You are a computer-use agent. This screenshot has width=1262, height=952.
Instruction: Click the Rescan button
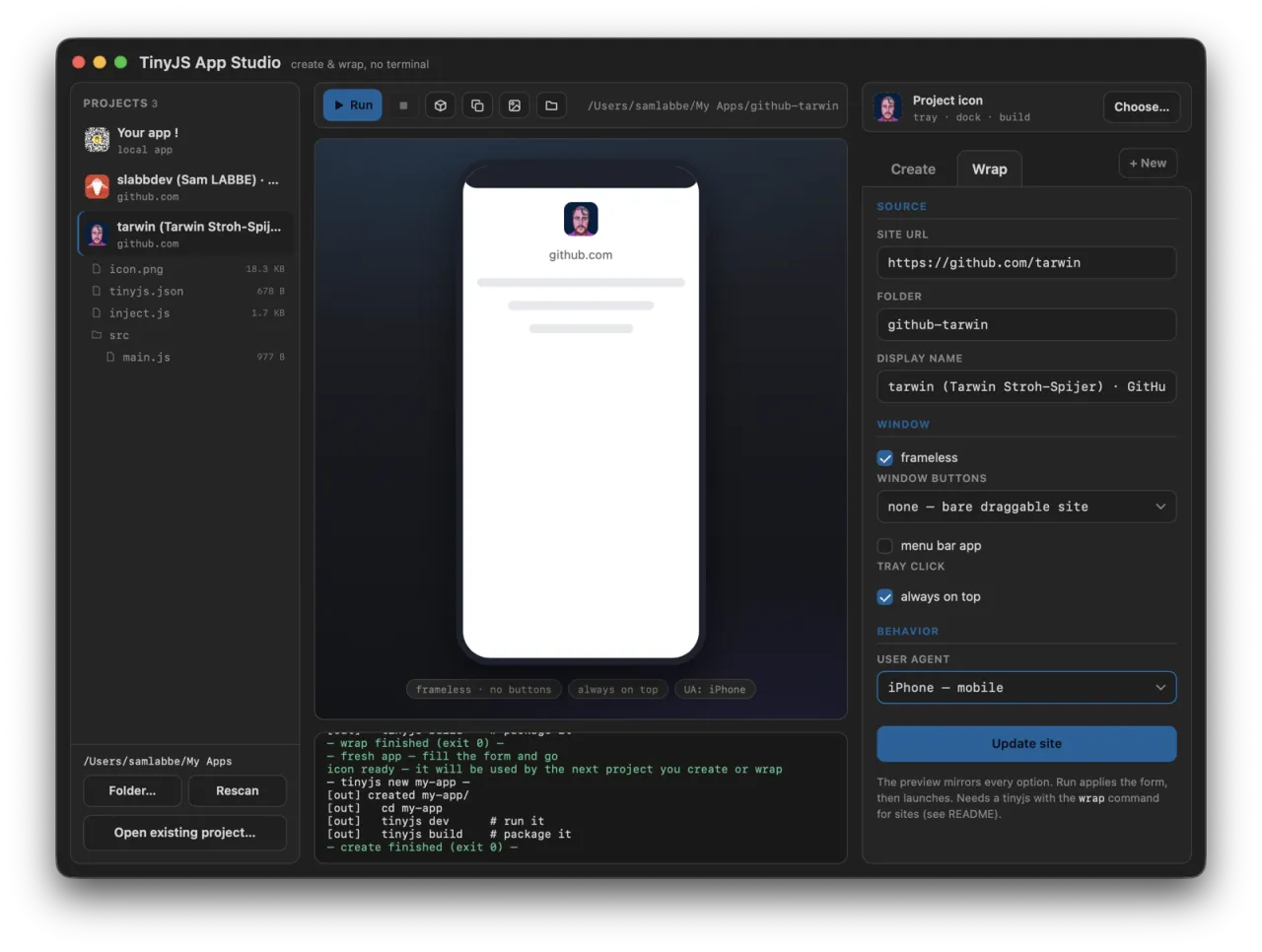coord(238,791)
